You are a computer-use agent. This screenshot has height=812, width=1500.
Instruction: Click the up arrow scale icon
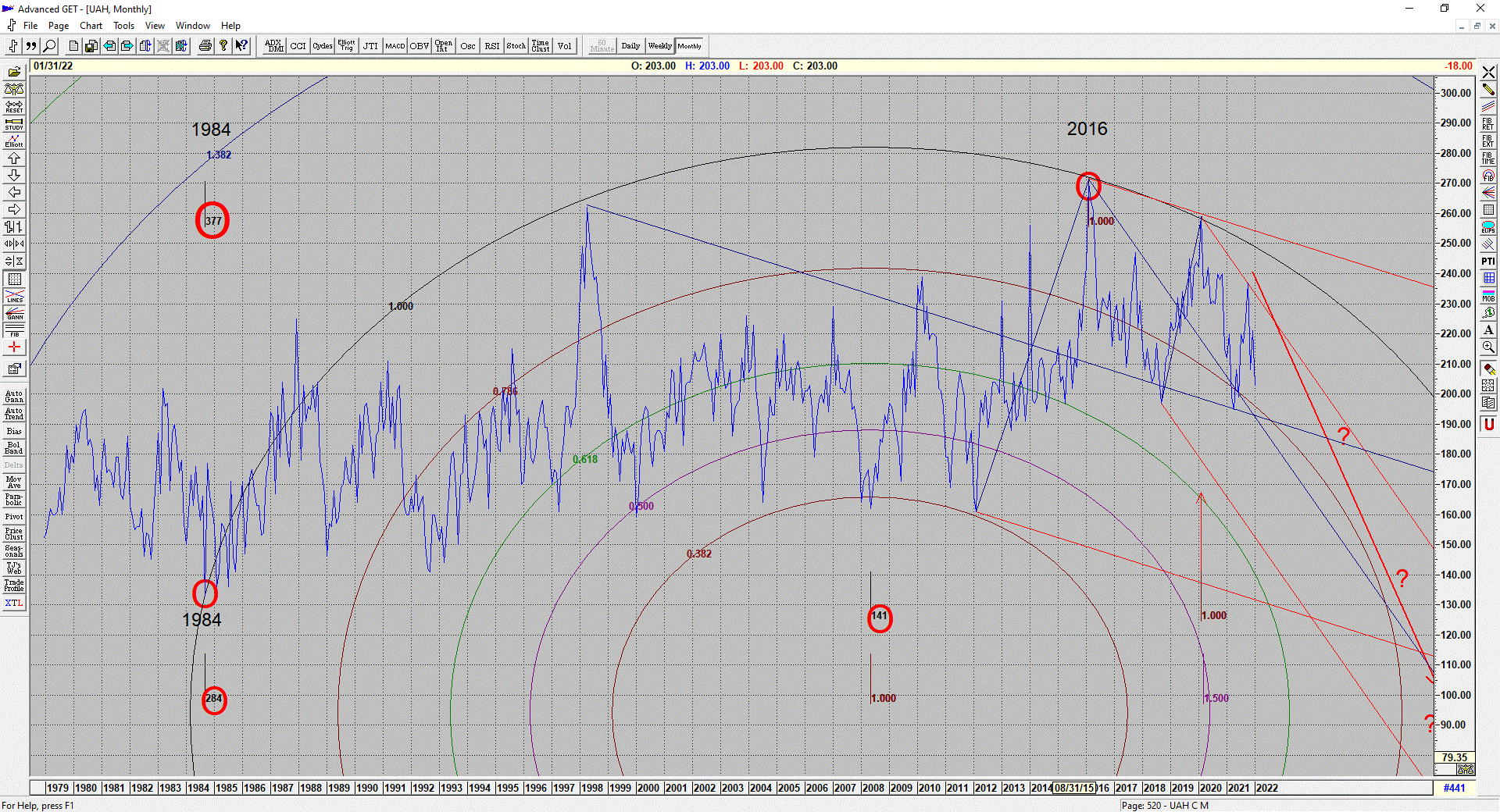tap(14, 158)
